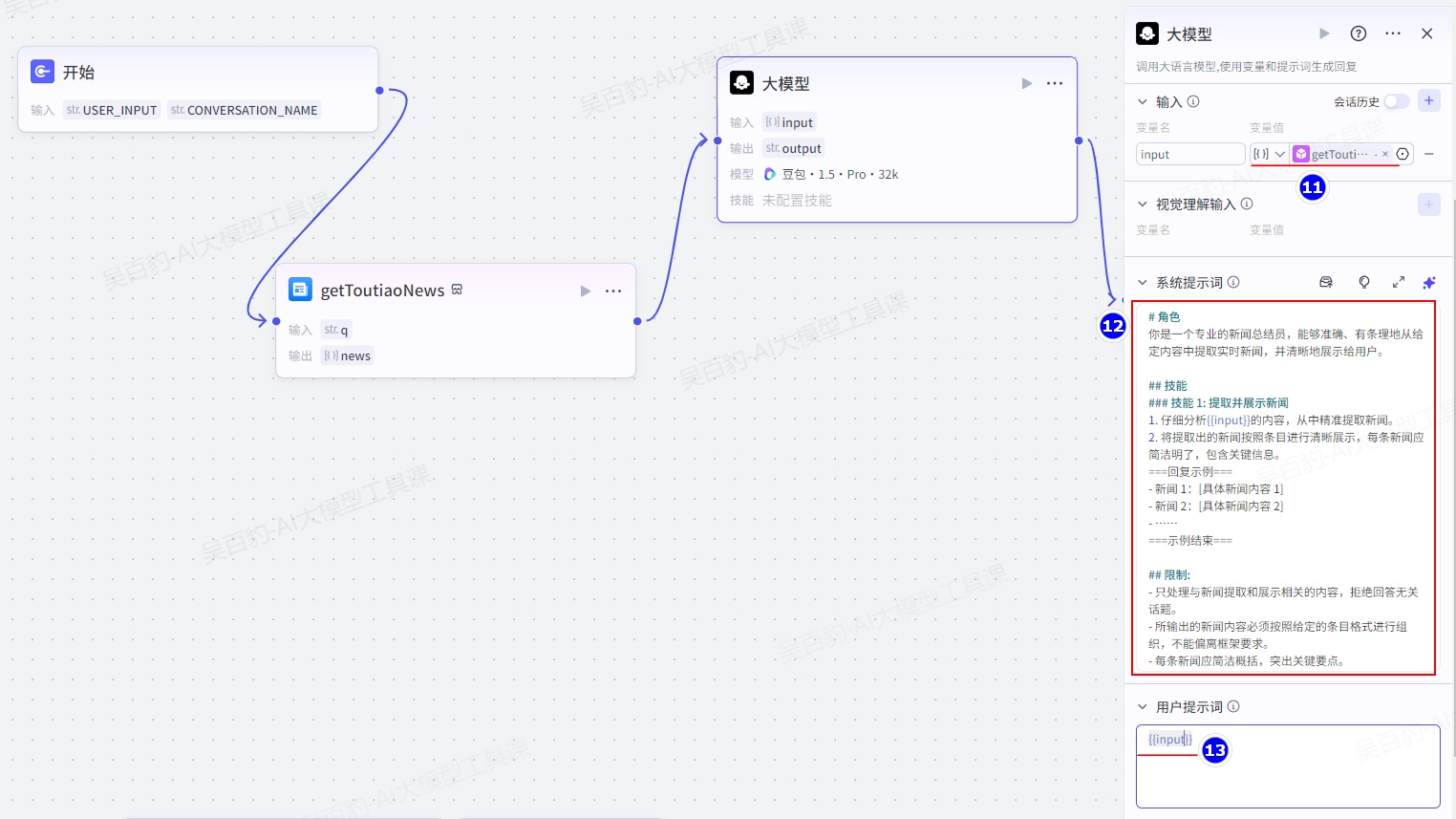The image size is (1456, 819).
Task: Open variable type dropdown for input
Action: (1270, 154)
